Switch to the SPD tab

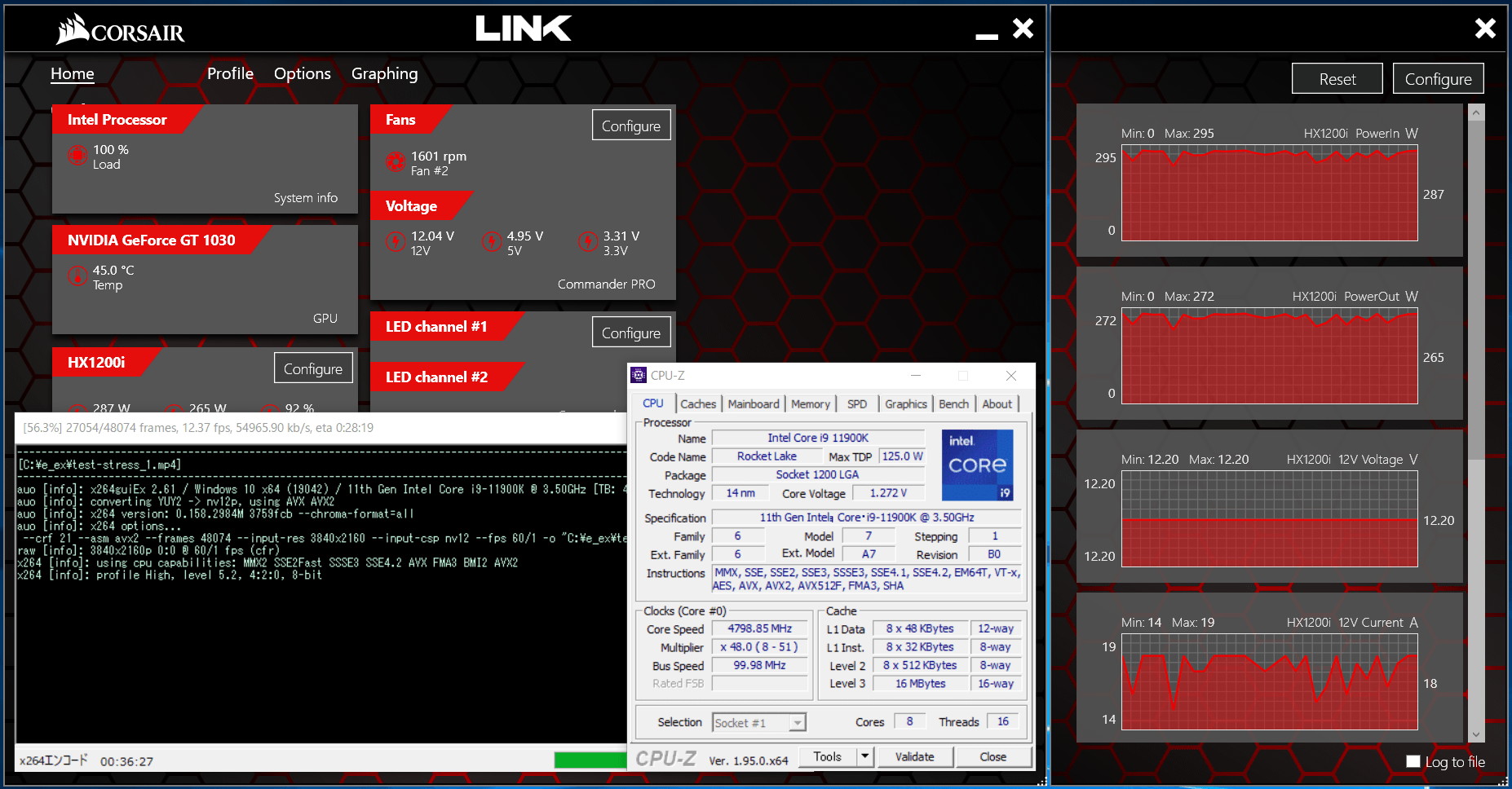pyautogui.click(x=857, y=403)
